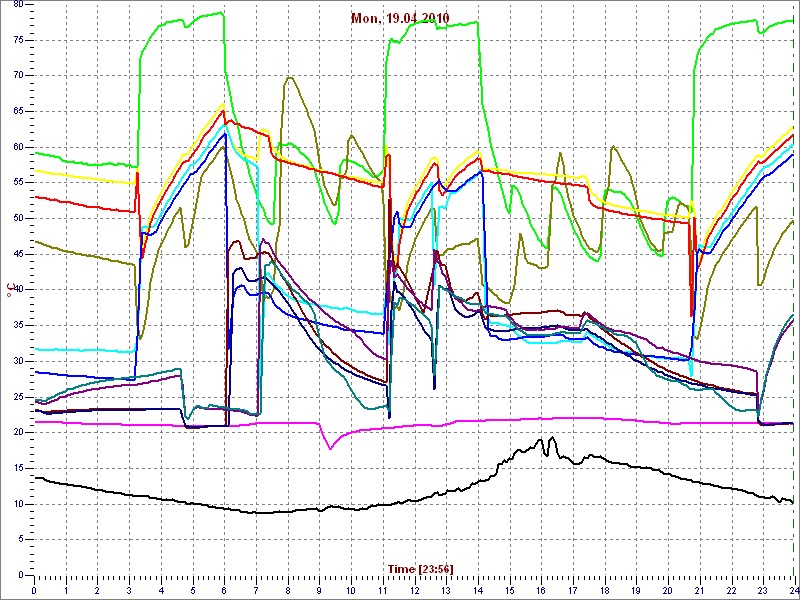Select the 0 label on temperature axis

(x=20, y=575)
